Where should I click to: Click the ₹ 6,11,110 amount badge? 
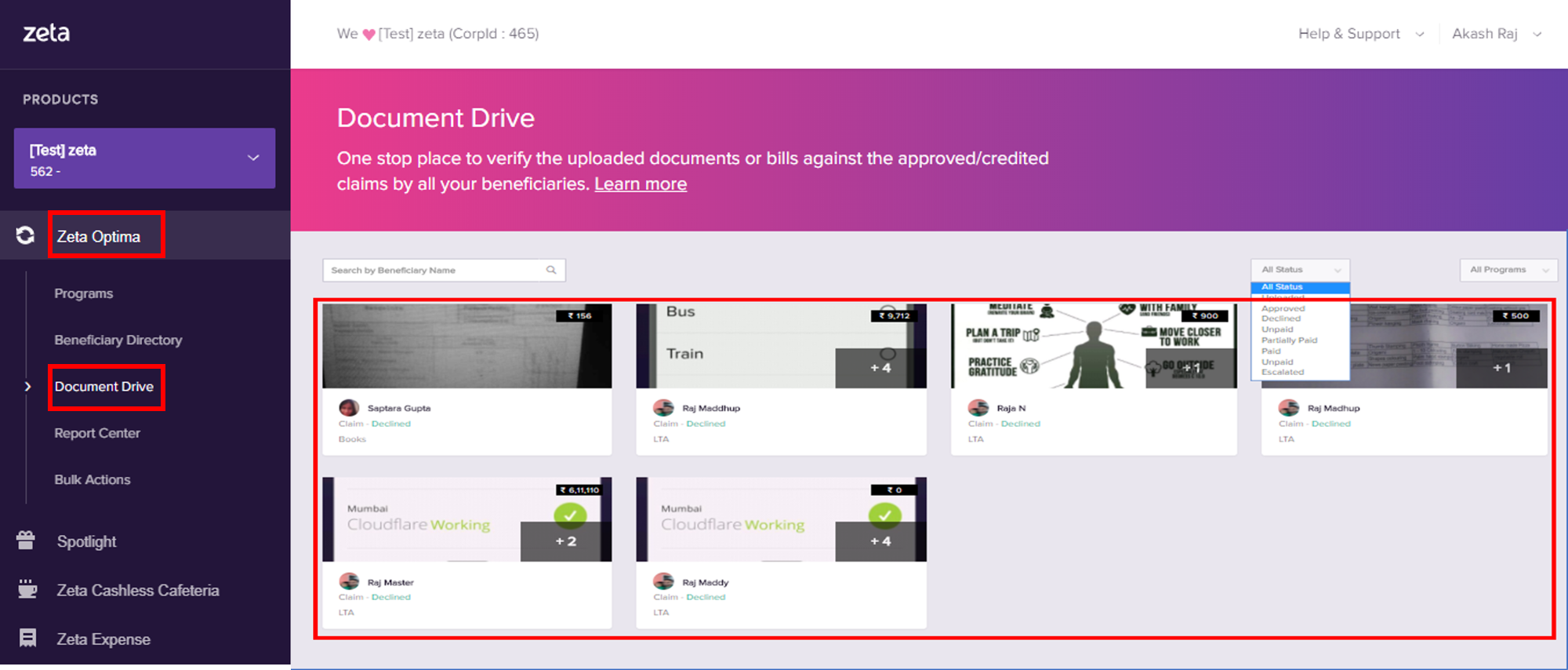(x=579, y=490)
